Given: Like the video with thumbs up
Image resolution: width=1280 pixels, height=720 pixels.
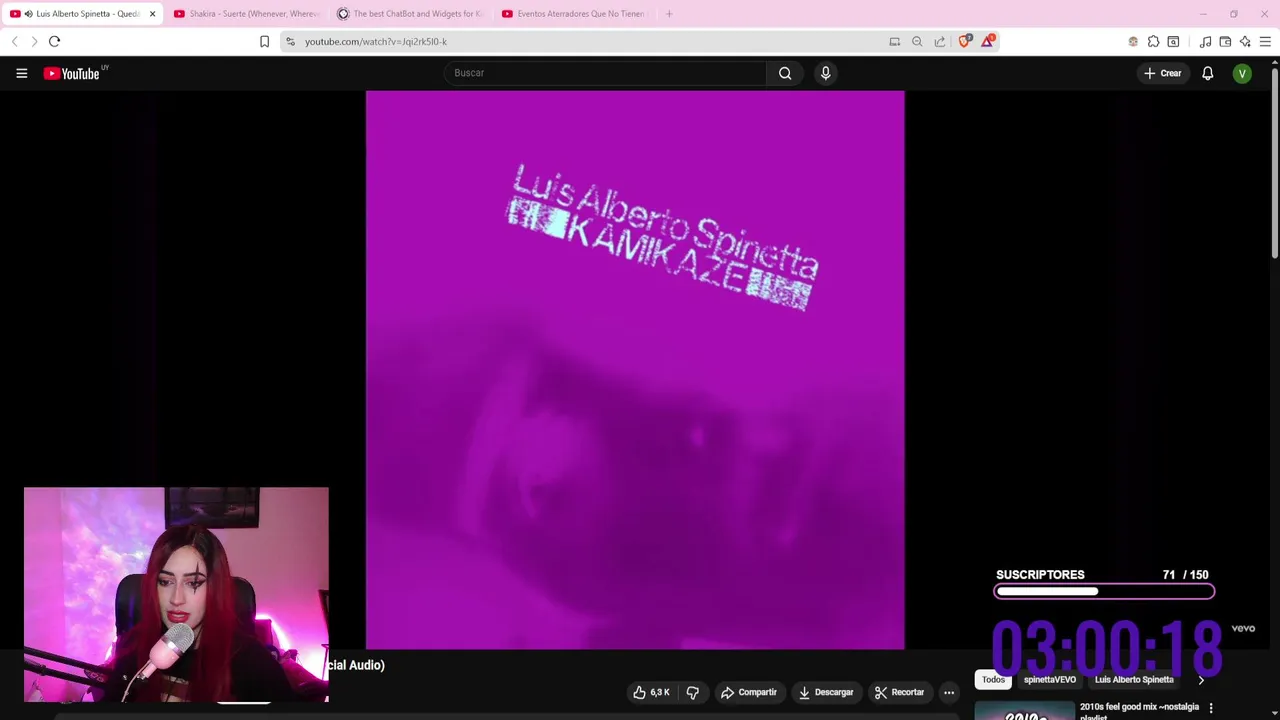Looking at the screenshot, I should 651,692.
